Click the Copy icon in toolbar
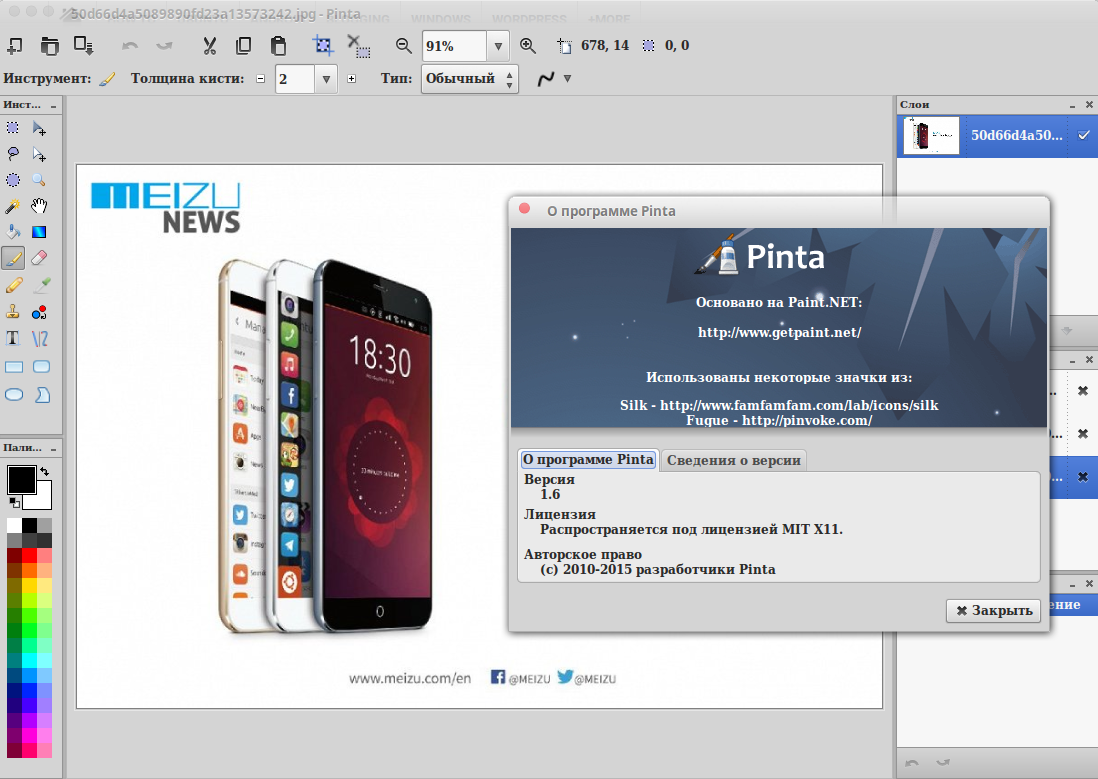This screenshot has height=779, width=1098. click(x=243, y=46)
